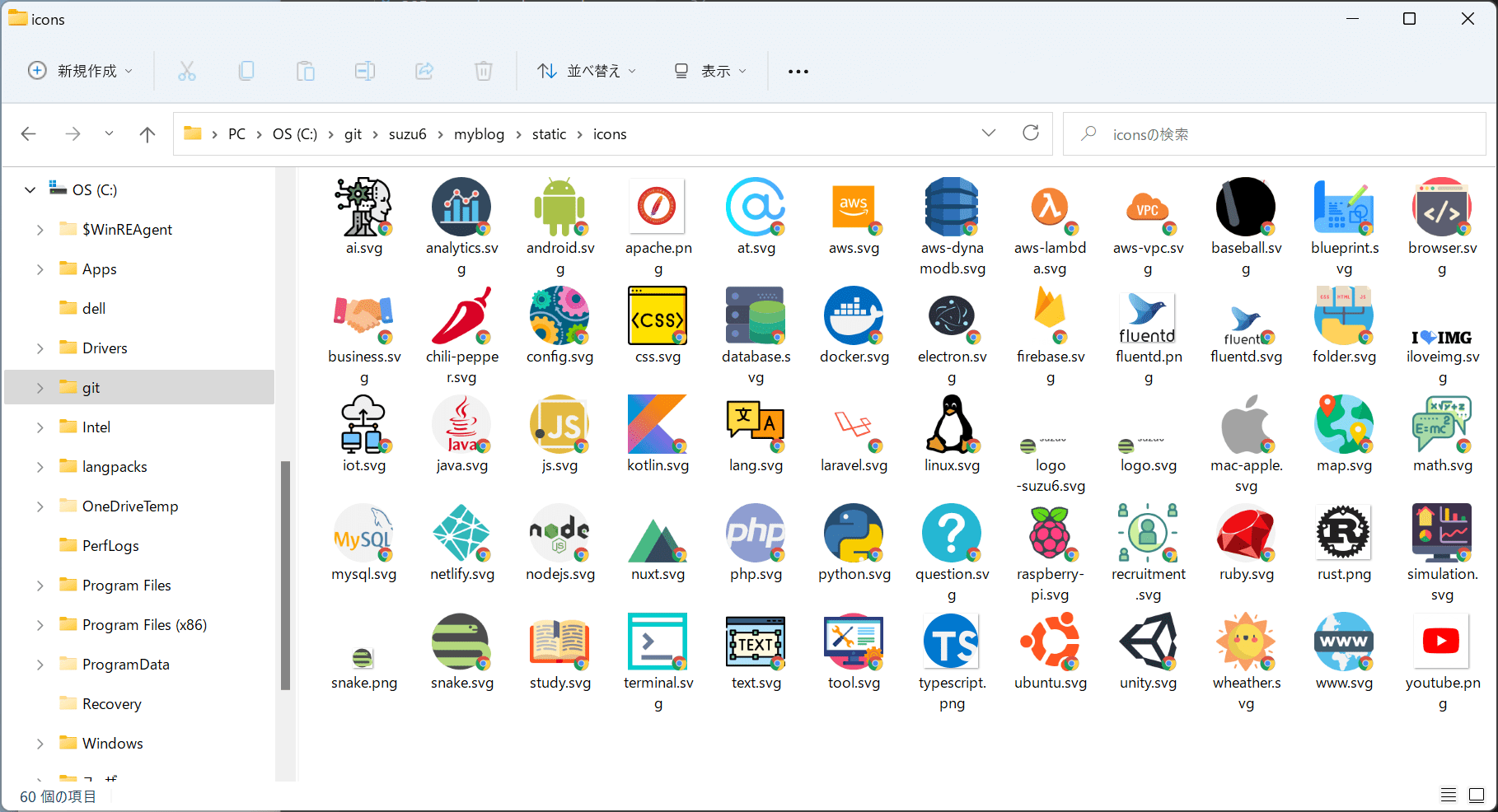Expand the $WinREAgent folder node
The image size is (1498, 812).
pyautogui.click(x=40, y=230)
